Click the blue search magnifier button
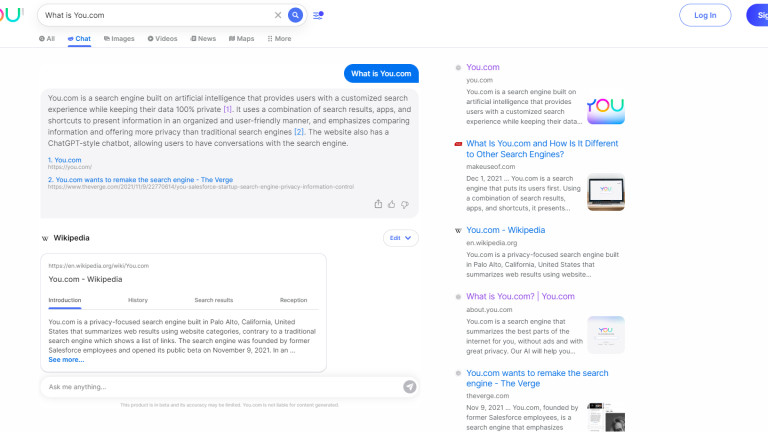The width and height of the screenshot is (768, 432). 295,15
